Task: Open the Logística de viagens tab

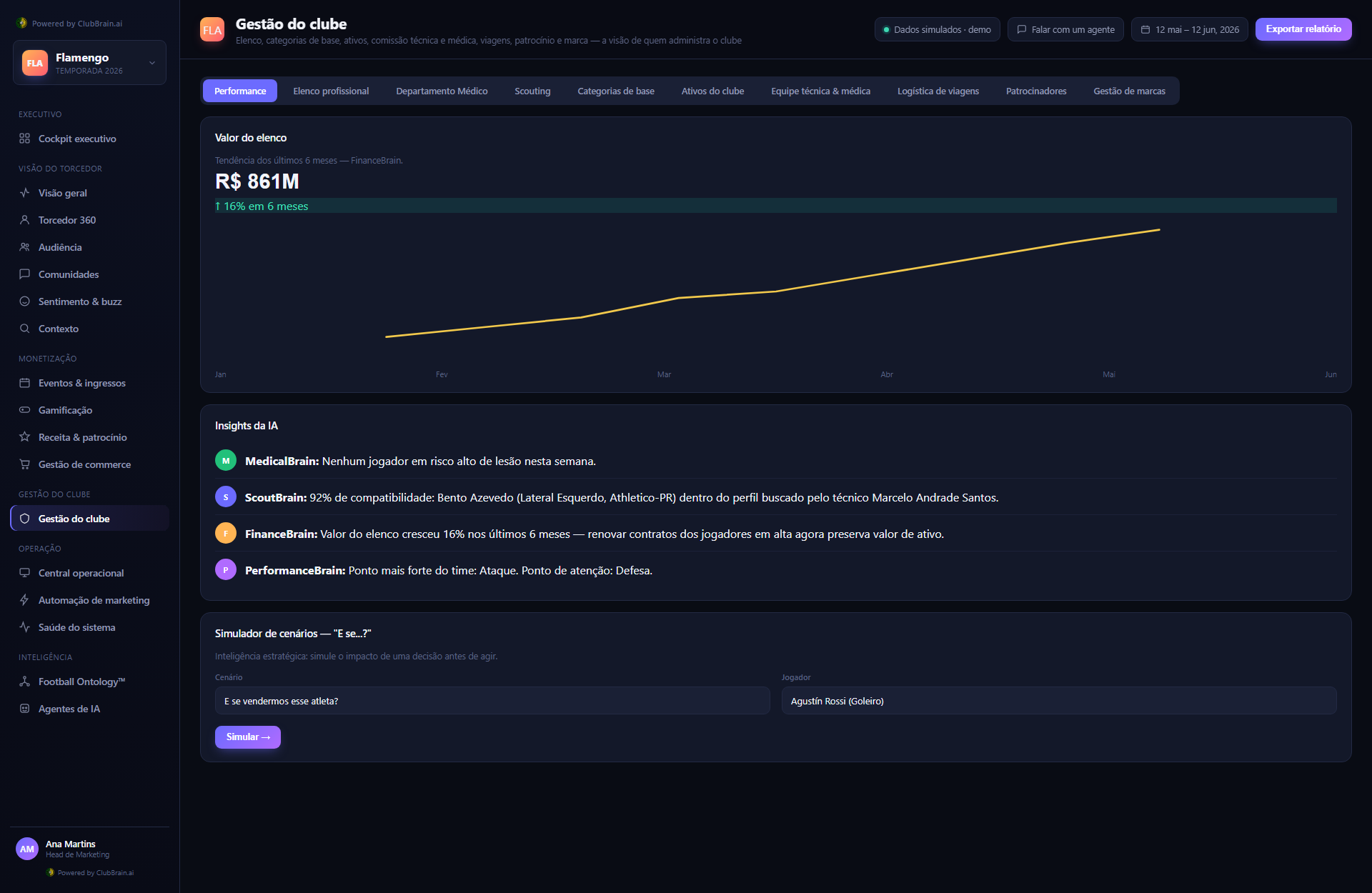Action: (938, 91)
